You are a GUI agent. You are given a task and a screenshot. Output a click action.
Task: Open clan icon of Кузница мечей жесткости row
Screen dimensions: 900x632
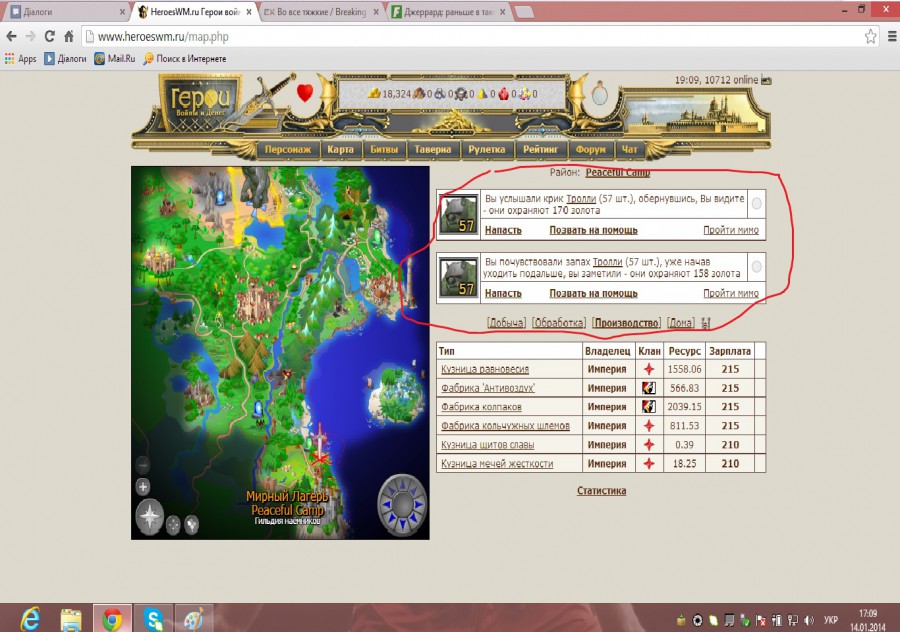click(649, 463)
